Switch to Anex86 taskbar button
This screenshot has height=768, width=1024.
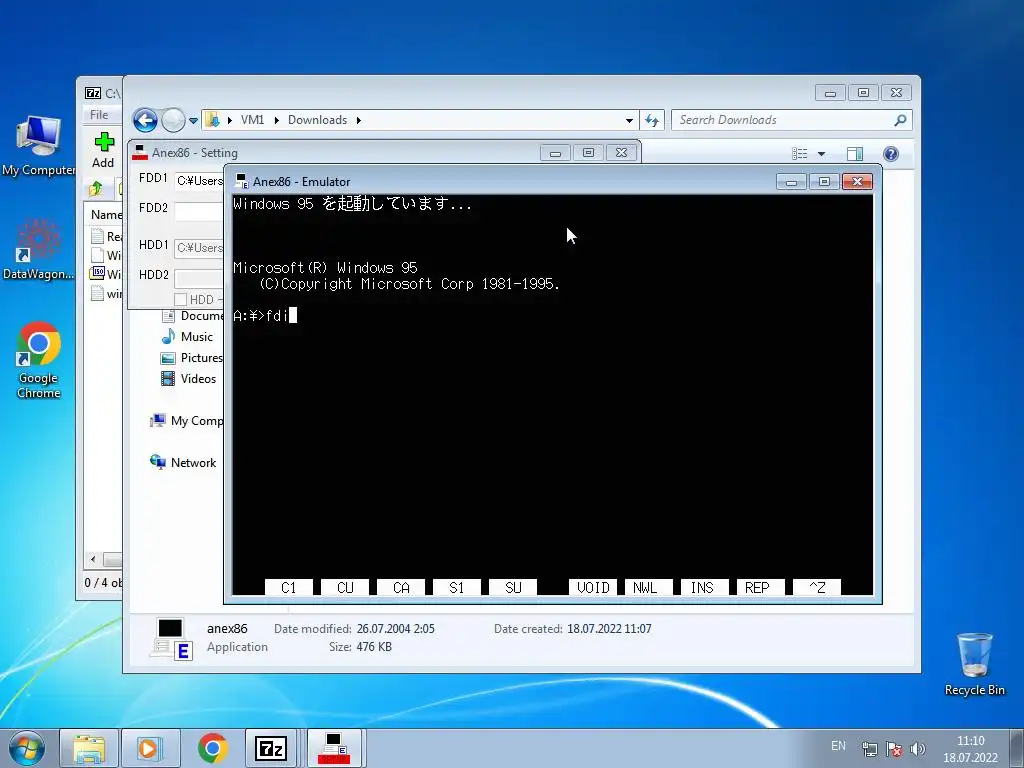point(334,748)
